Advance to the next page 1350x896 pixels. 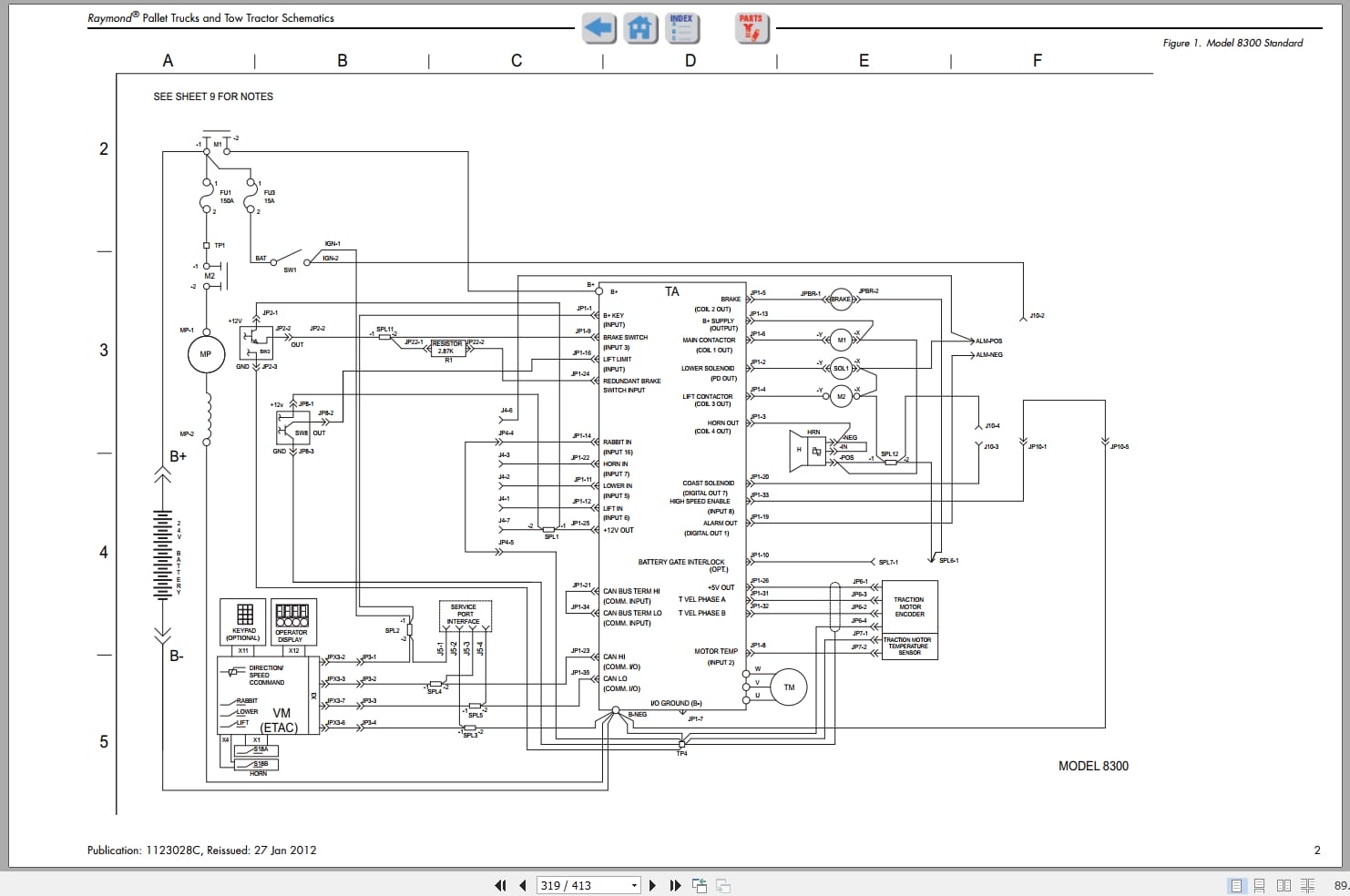[x=652, y=885]
